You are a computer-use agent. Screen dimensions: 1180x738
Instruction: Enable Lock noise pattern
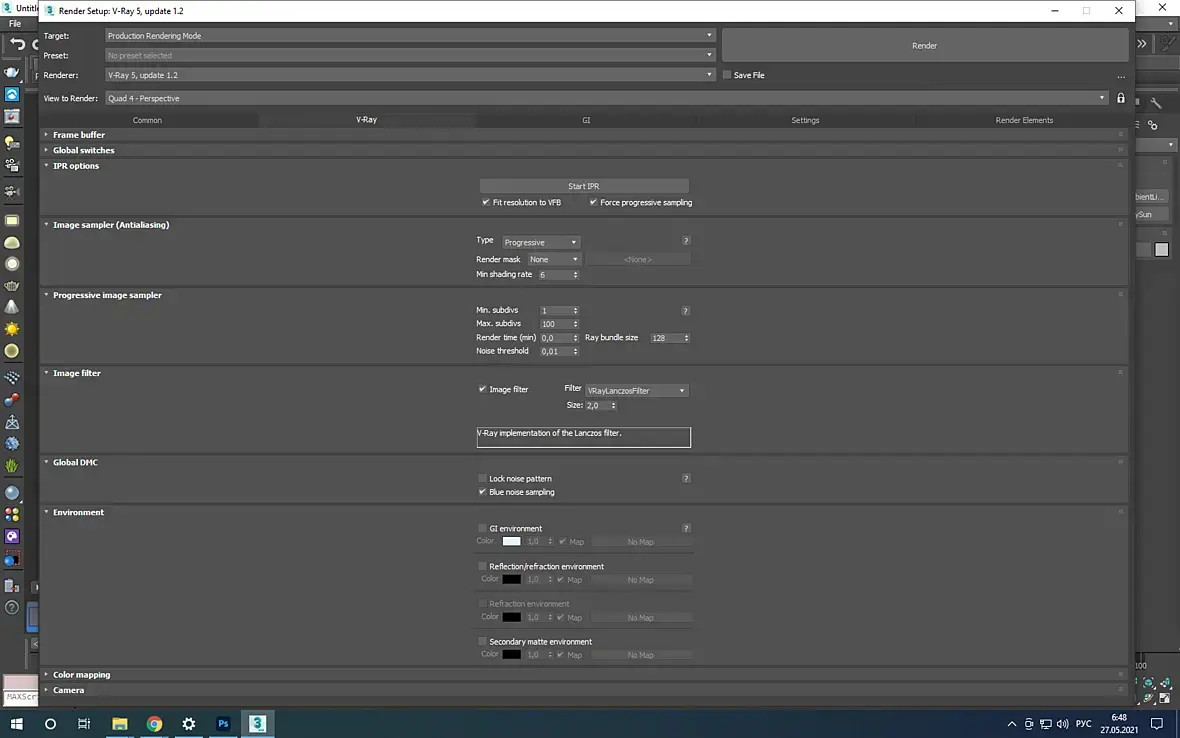click(482, 478)
